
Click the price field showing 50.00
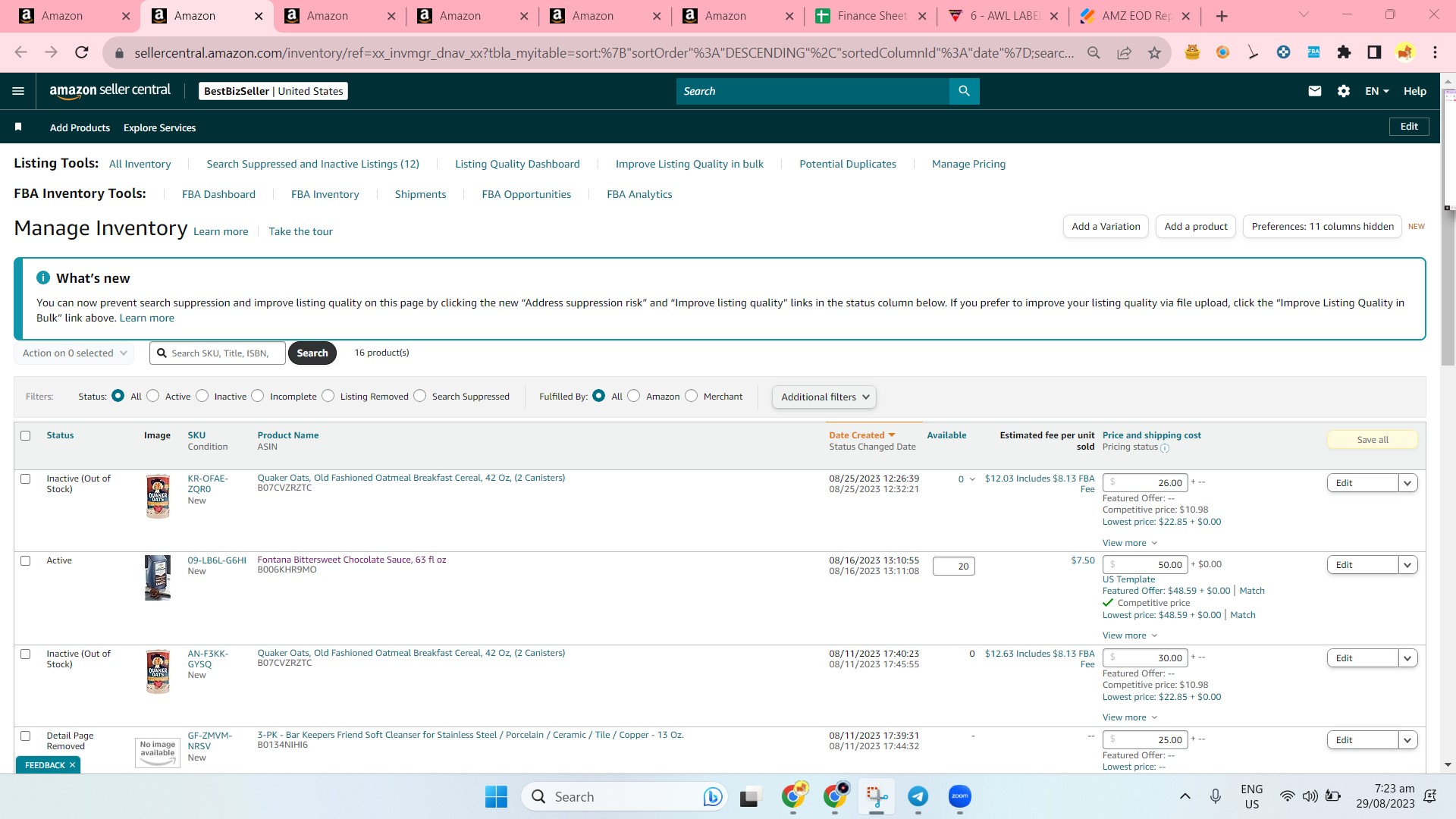tap(1145, 565)
